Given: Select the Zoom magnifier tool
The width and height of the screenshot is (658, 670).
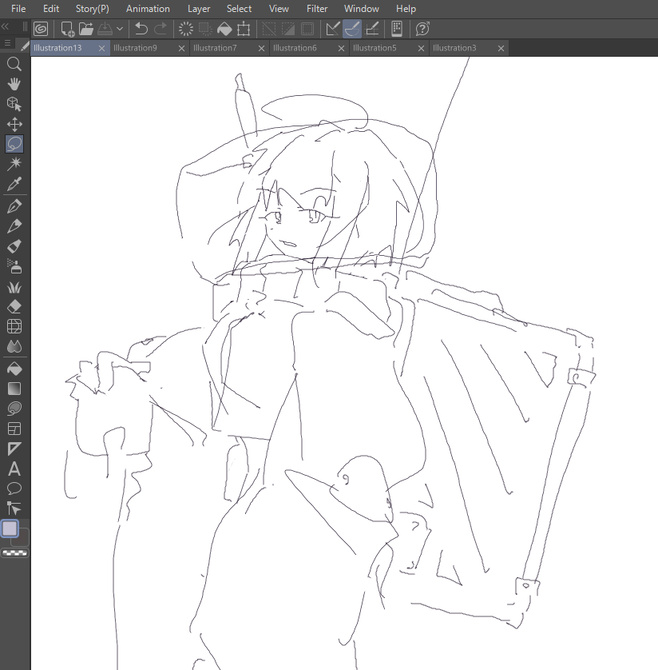Looking at the screenshot, I should click(x=14, y=63).
